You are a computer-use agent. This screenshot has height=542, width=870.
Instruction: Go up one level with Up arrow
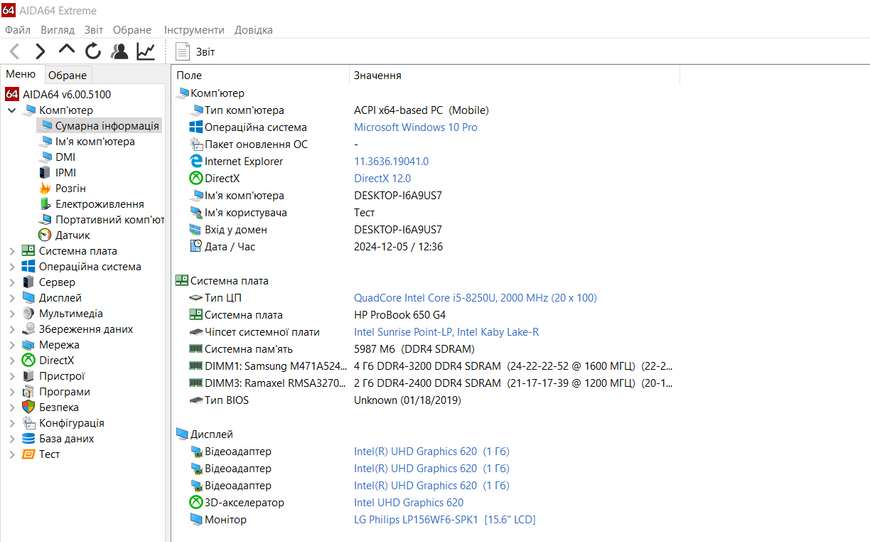67,49
